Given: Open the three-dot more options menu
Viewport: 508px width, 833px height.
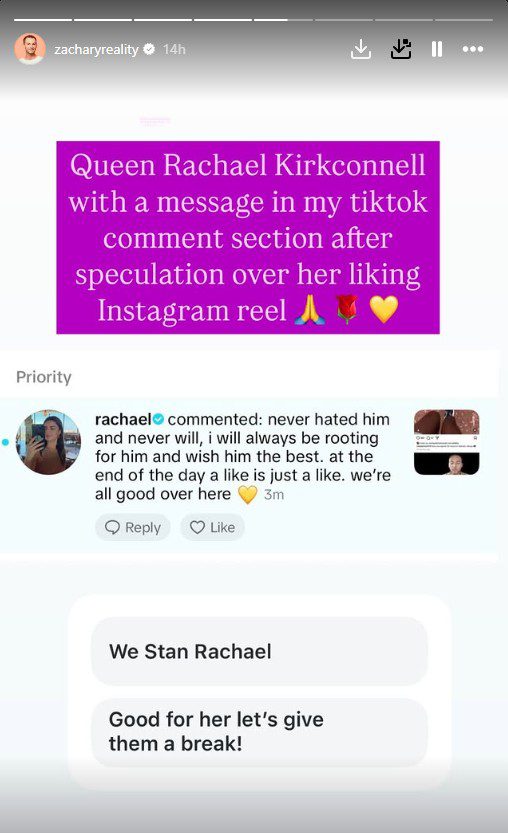Looking at the screenshot, I should click(472, 49).
